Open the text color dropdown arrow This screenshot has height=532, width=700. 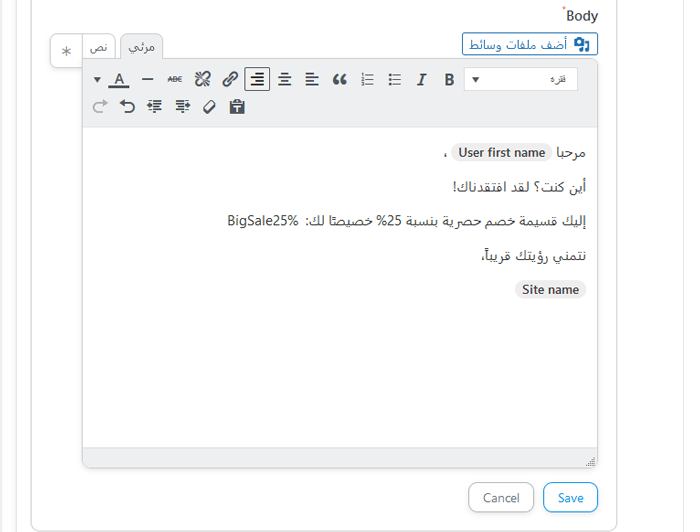pyautogui.click(x=97, y=80)
